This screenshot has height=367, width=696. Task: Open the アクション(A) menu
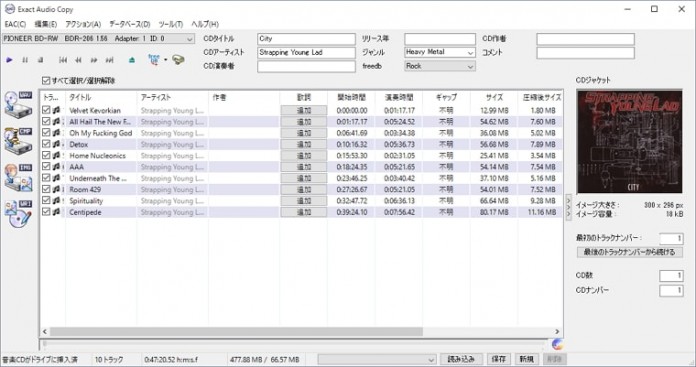(83, 24)
